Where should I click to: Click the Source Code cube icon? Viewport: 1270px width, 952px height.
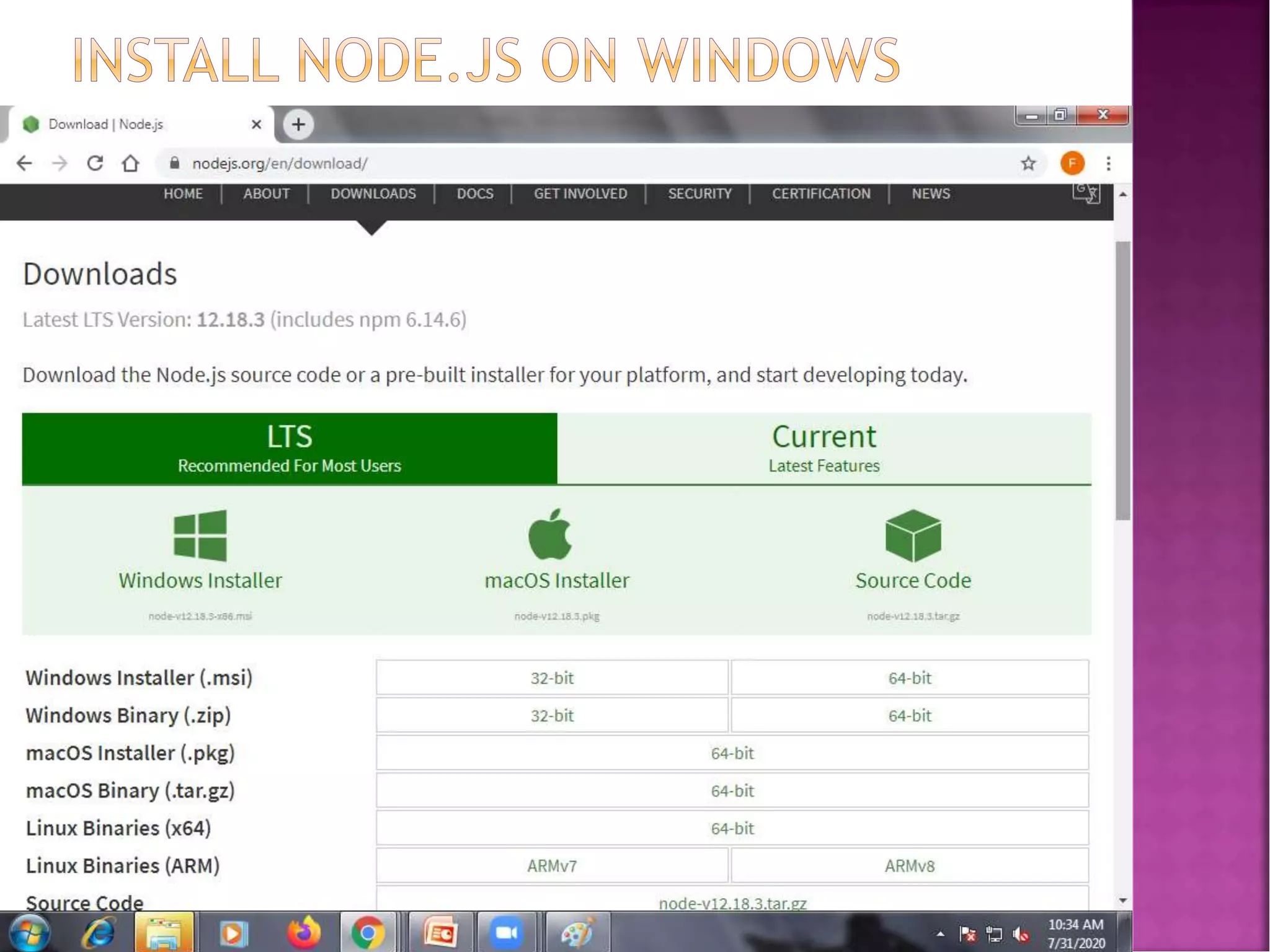[913, 535]
